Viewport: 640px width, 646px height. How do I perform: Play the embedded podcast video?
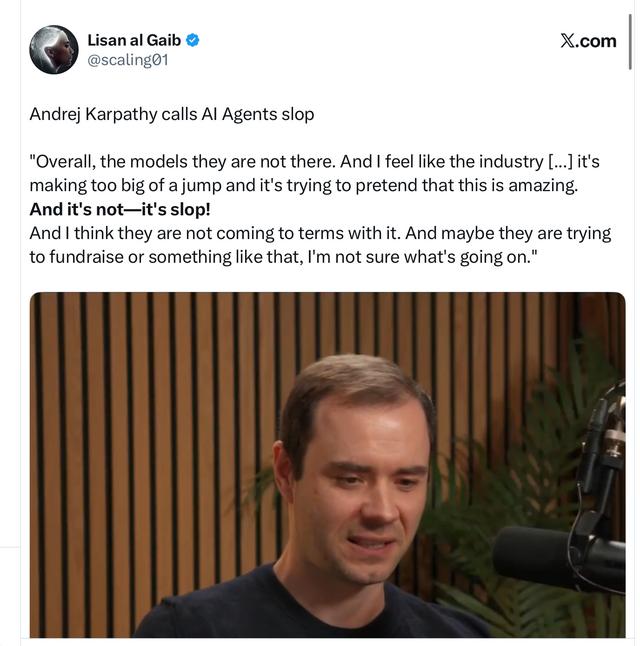coord(328,465)
